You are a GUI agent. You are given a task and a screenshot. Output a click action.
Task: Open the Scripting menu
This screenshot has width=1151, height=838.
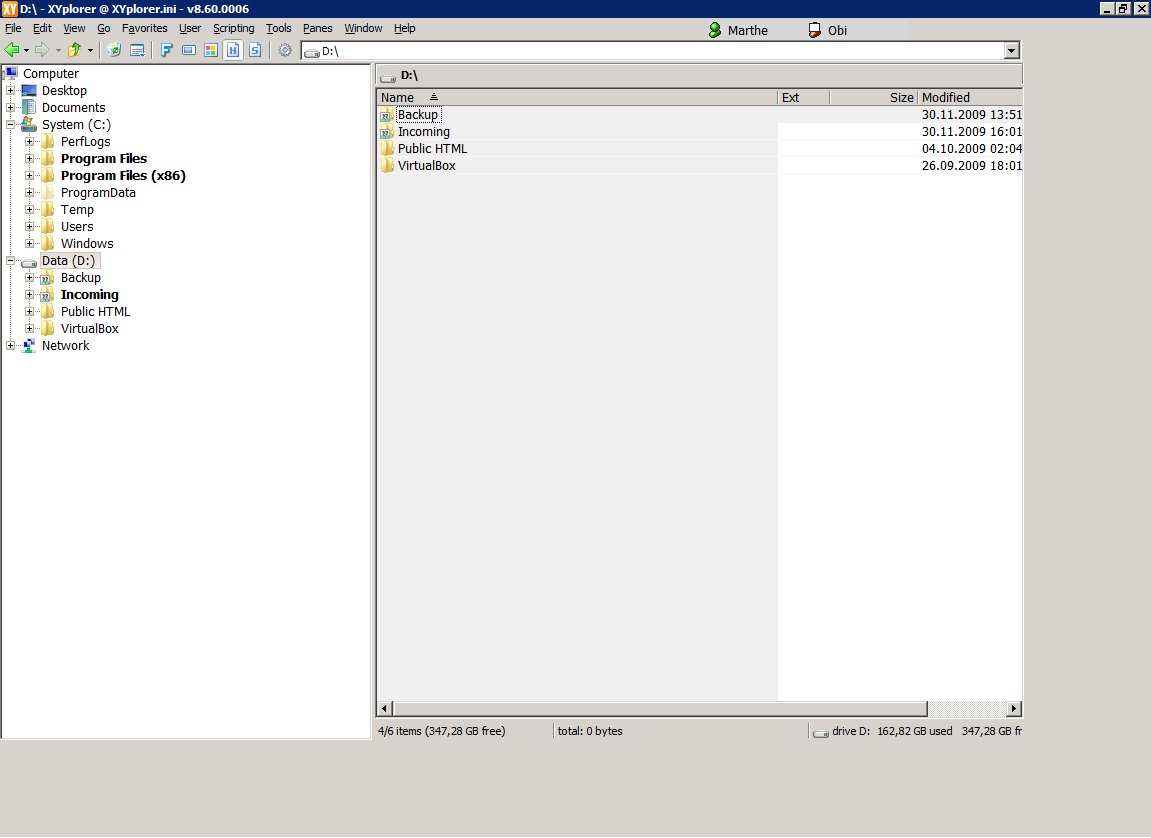pyautogui.click(x=233, y=28)
